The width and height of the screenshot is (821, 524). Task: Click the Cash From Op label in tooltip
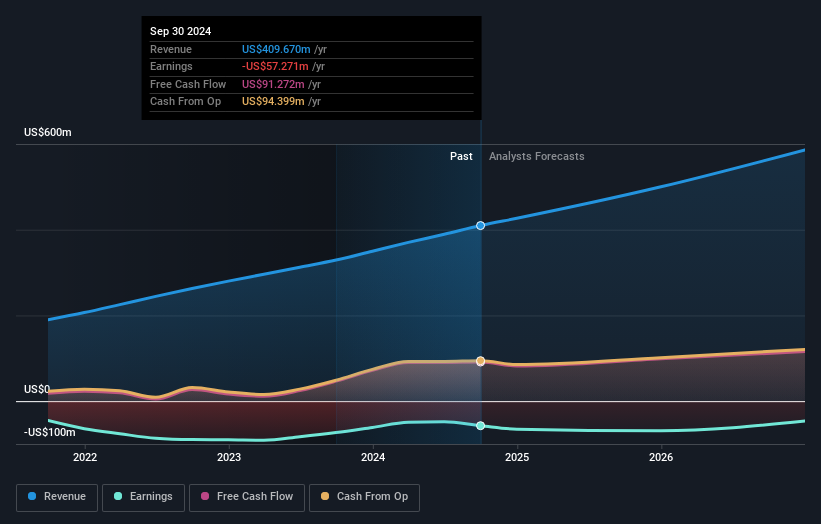tap(185, 102)
